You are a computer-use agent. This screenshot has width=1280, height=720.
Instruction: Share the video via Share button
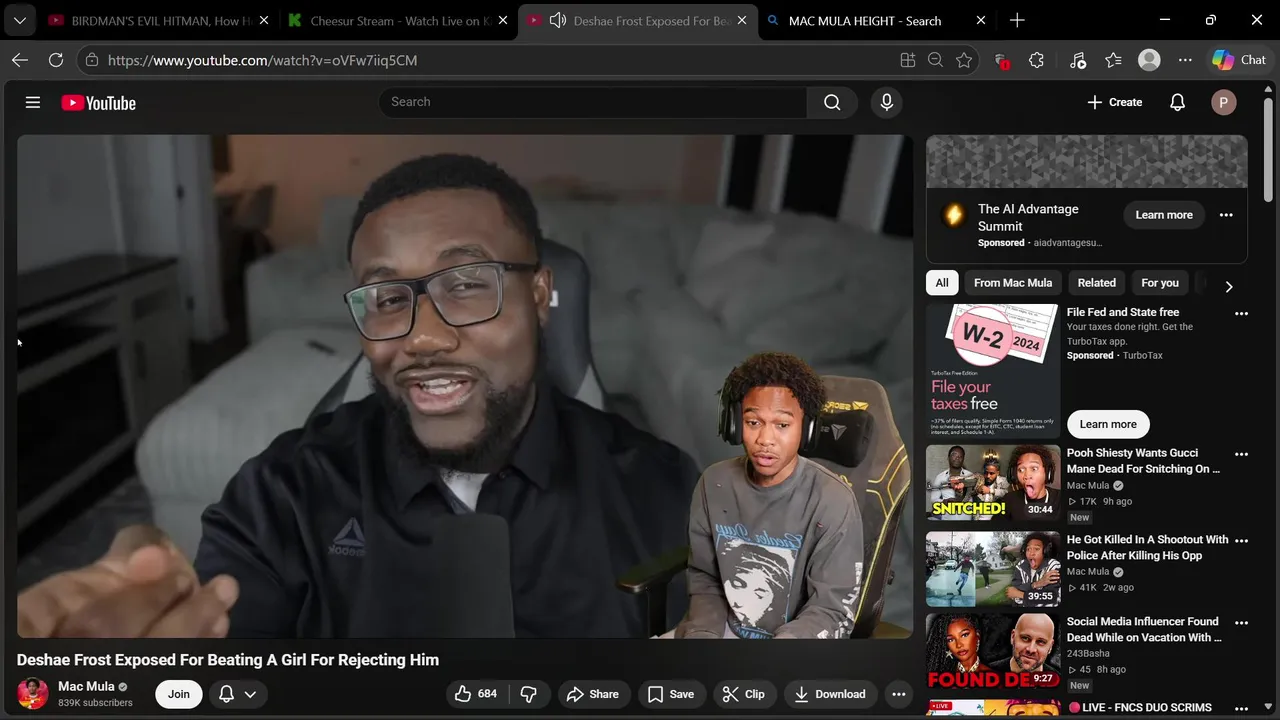pyautogui.click(x=593, y=694)
